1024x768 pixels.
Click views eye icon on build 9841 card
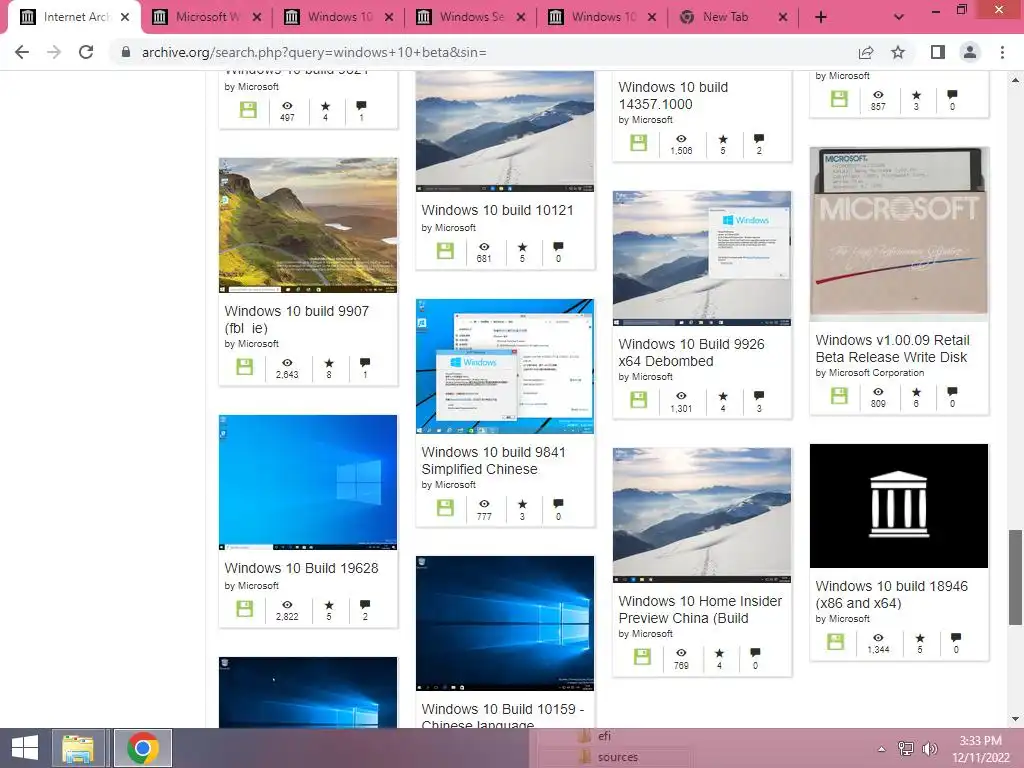click(484, 504)
